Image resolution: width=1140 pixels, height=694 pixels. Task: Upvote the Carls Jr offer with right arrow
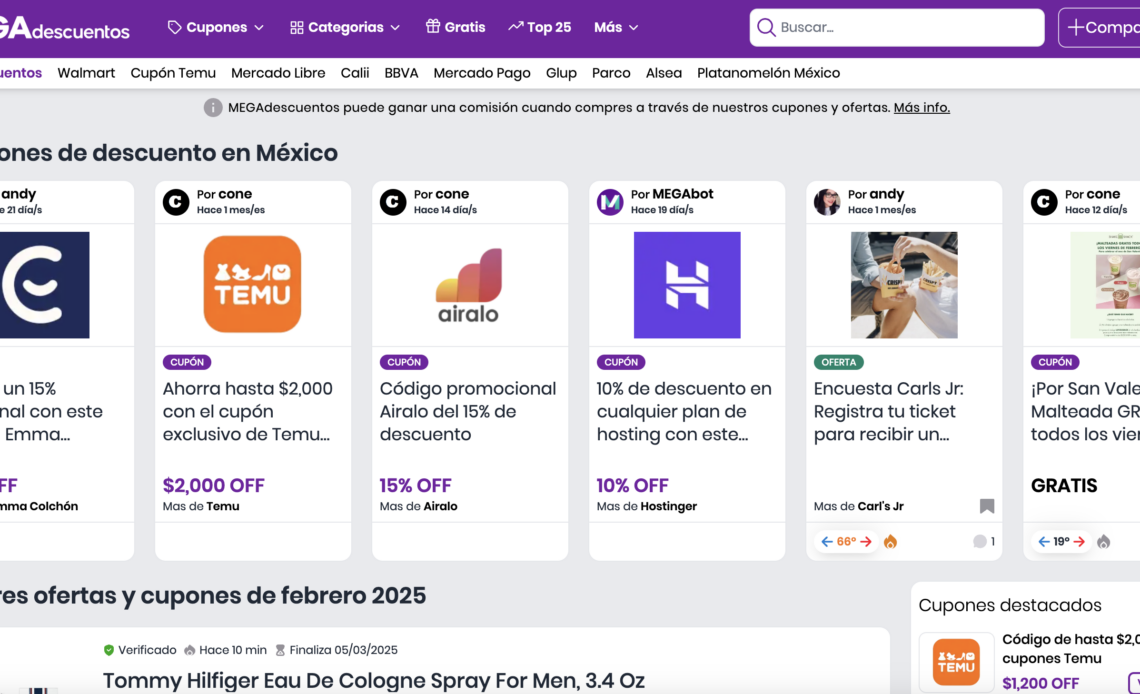(866, 541)
